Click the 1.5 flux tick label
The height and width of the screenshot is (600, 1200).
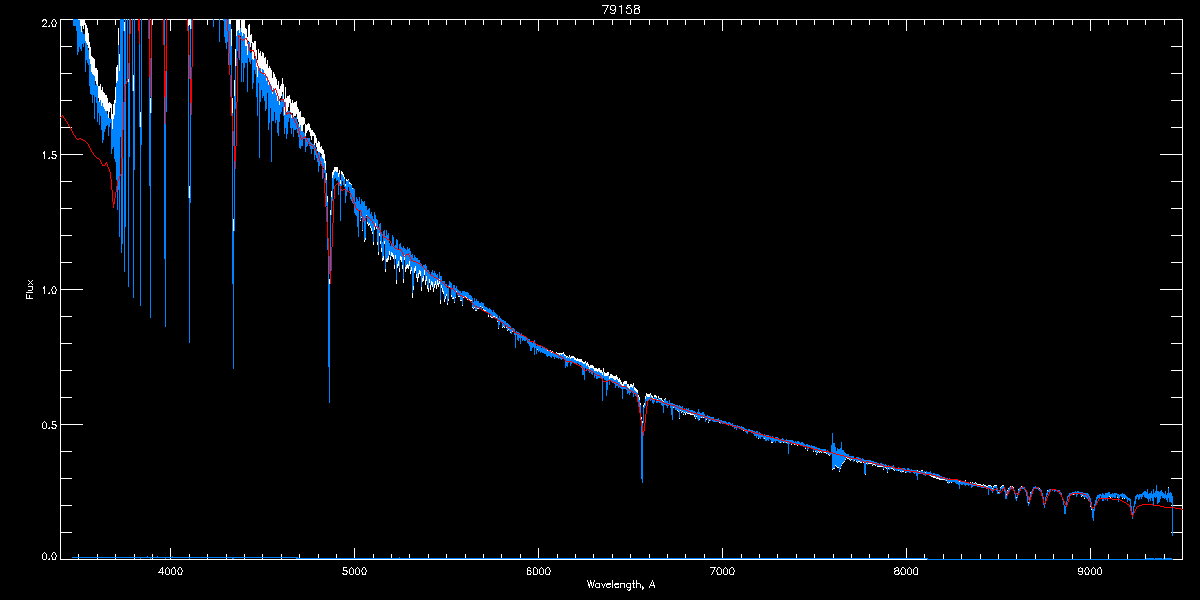[47, 155]
